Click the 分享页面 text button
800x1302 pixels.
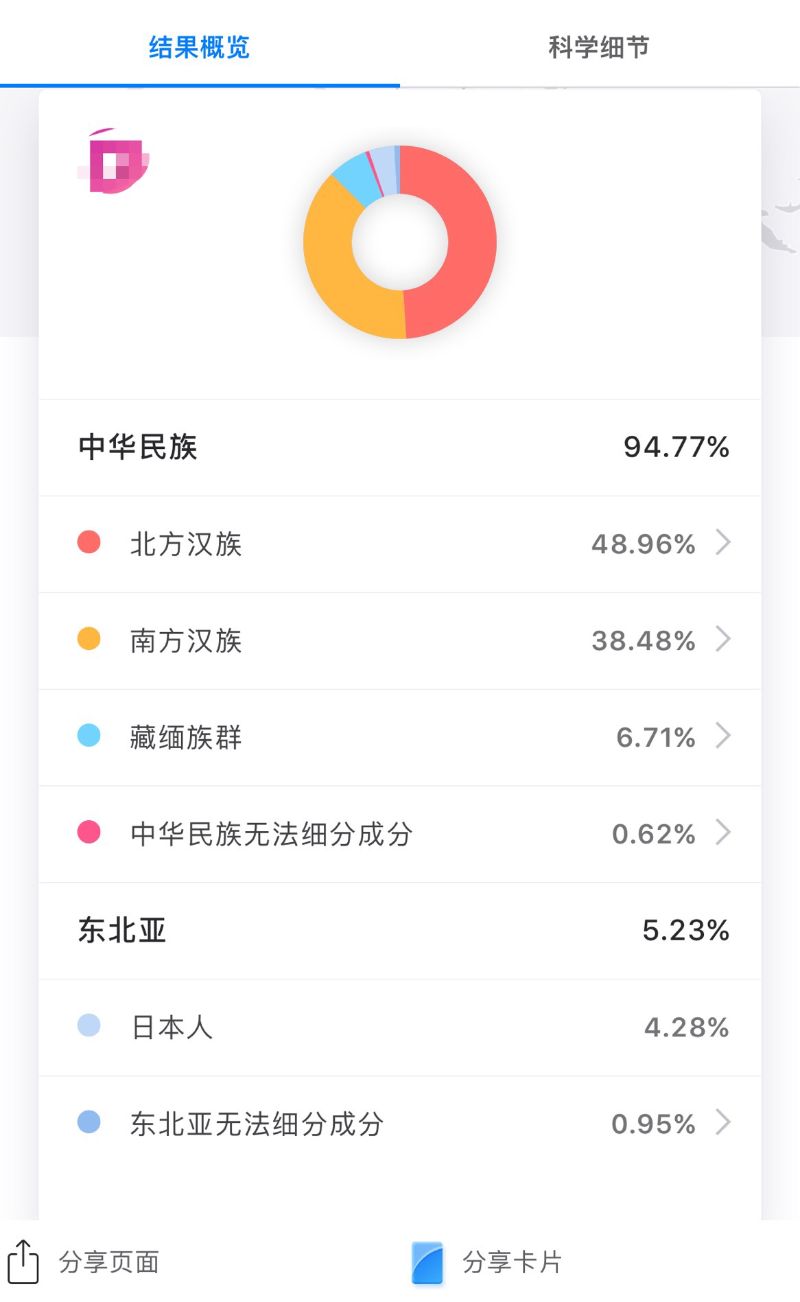click(x=109, y=1262)
